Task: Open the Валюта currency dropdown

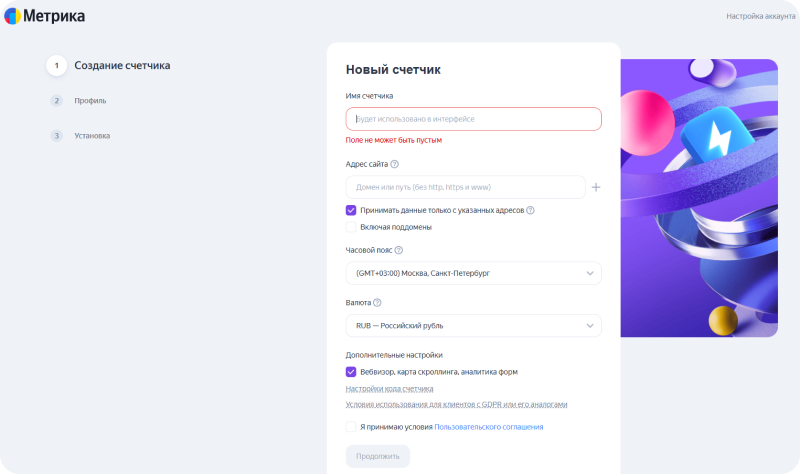Action: tap(473, 326)
